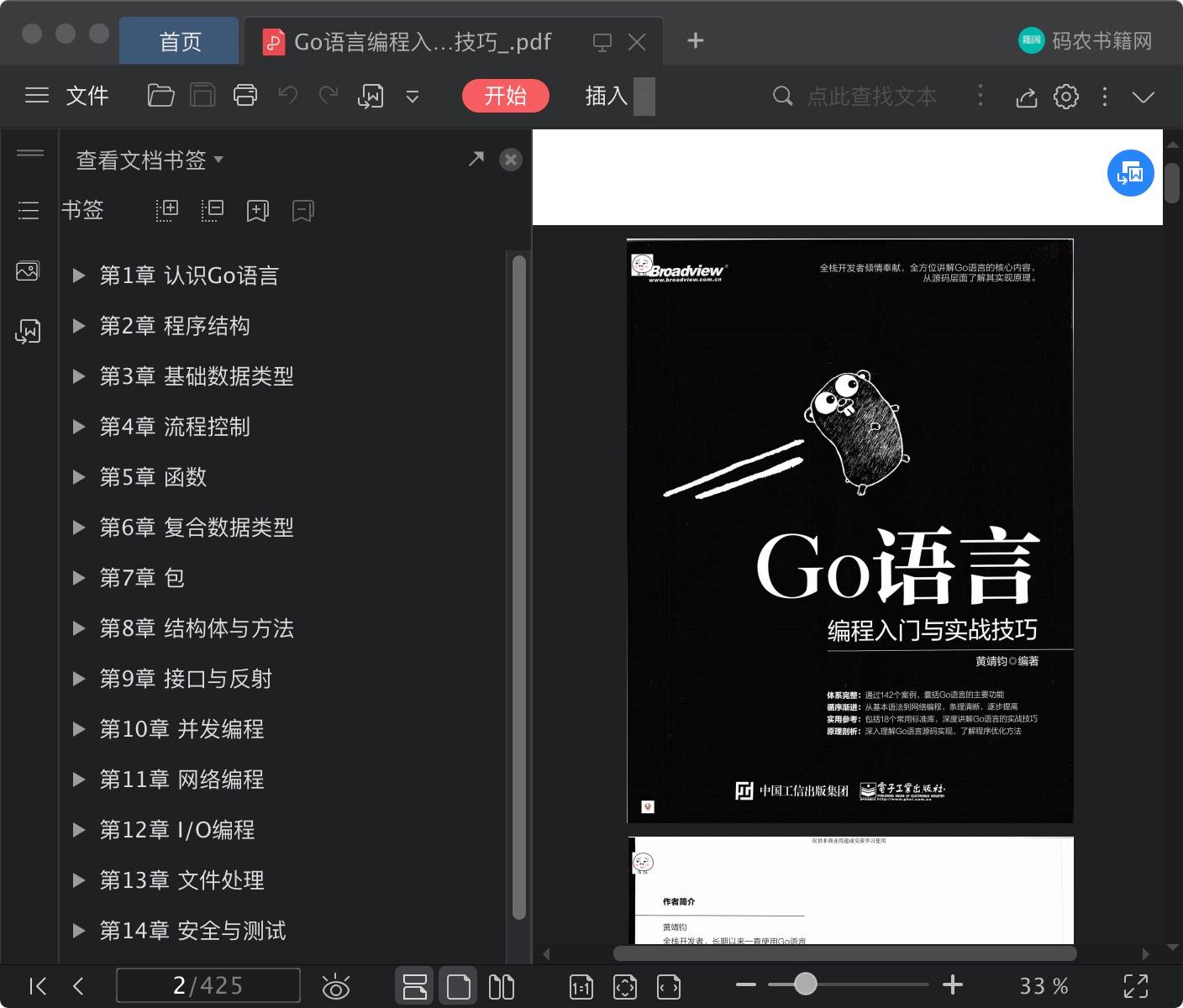
Task: Click the redo arrow icon
Action: click(329, 96)
